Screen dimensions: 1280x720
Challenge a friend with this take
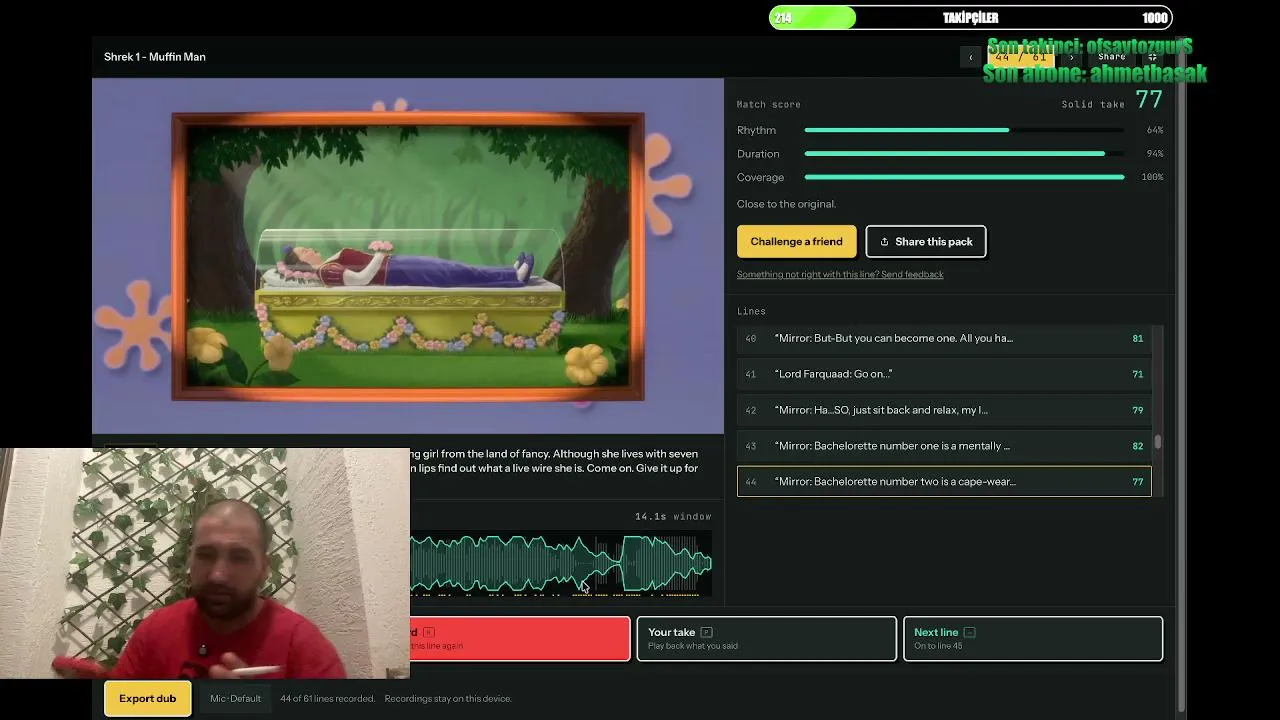pyautogui.click(x=796, y=241)
